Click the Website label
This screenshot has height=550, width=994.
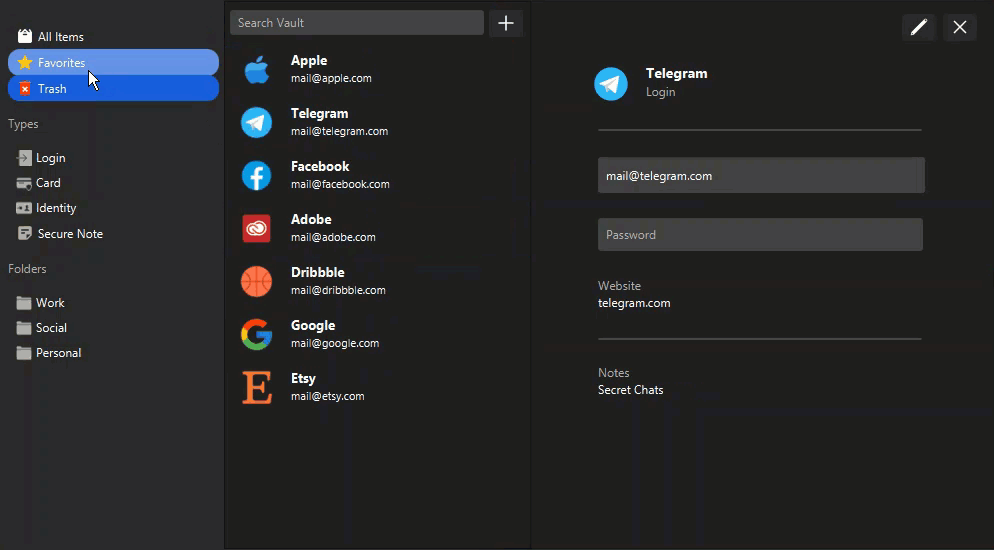(x=619, y=286)
